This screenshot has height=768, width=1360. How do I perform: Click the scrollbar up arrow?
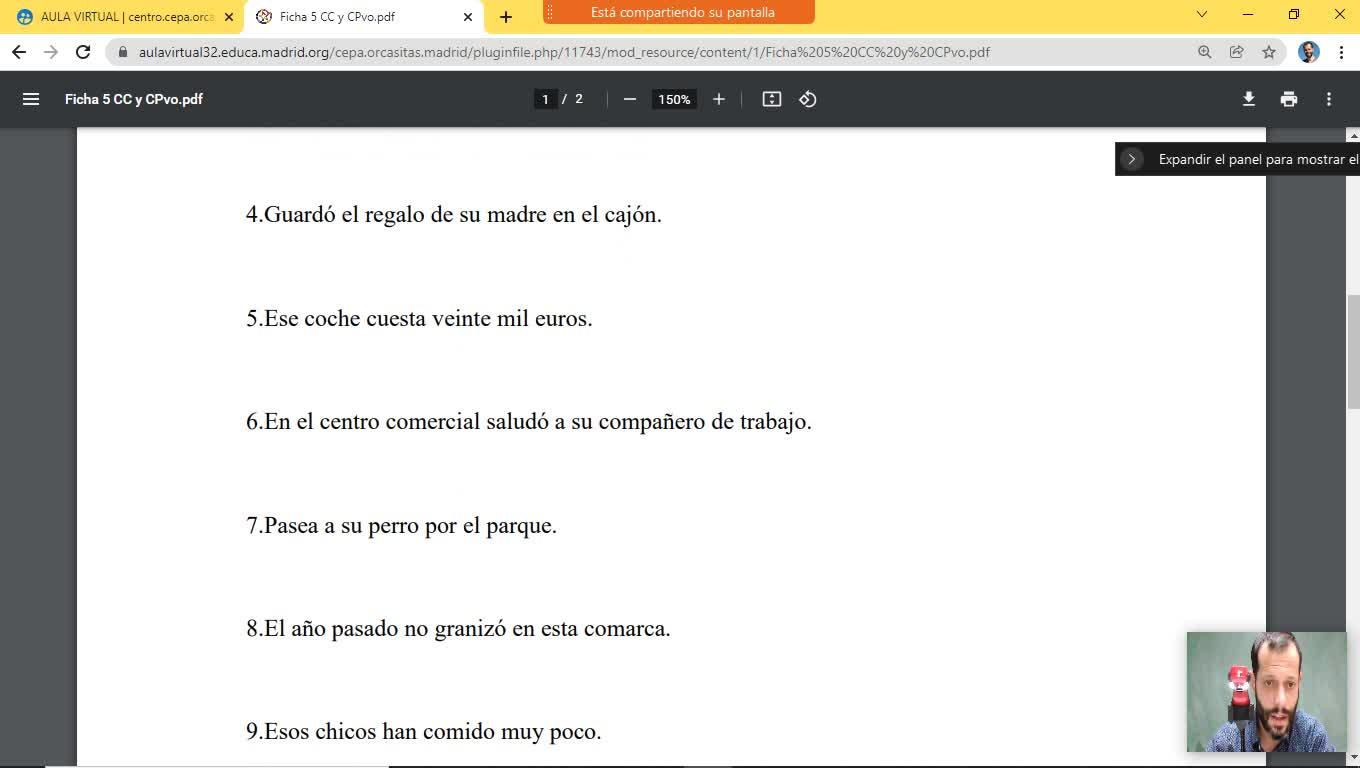[1353, 135]
